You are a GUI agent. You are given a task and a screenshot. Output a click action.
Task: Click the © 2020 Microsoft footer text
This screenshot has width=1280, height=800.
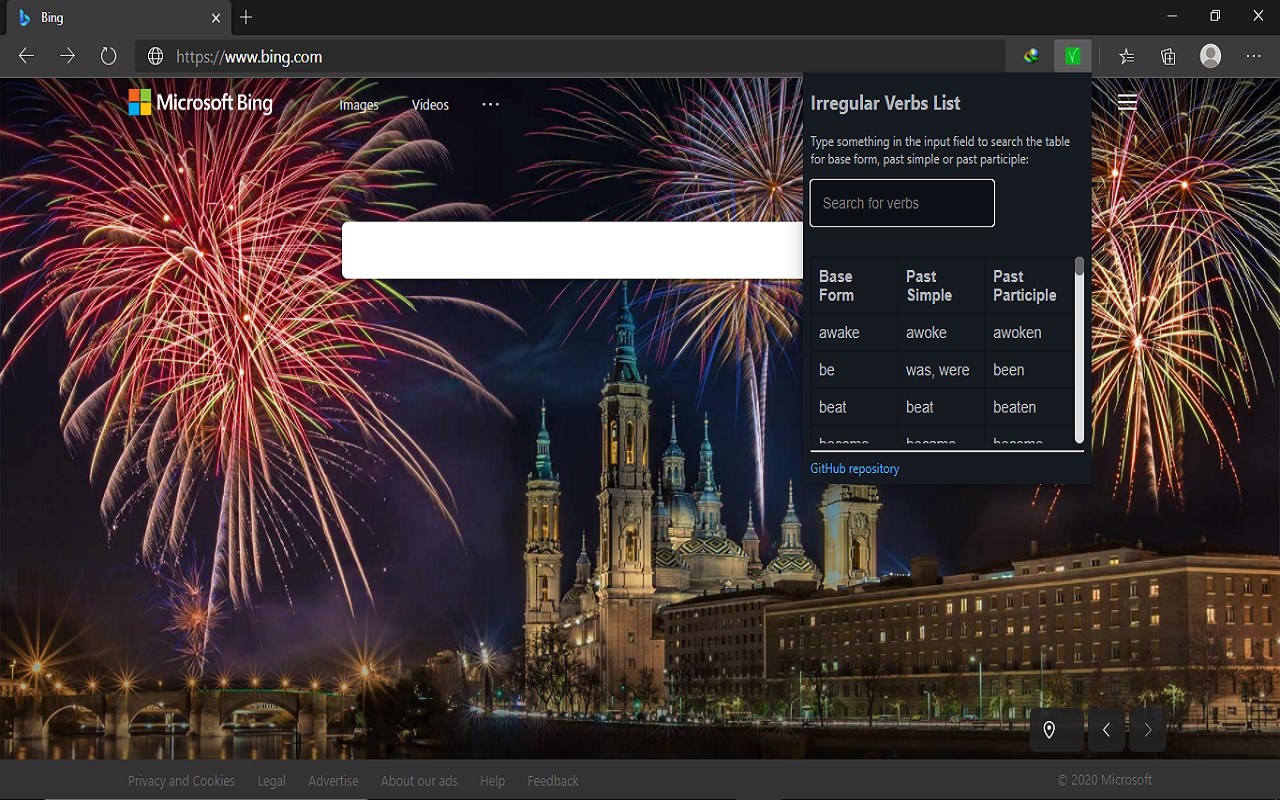pos(1105,780)
